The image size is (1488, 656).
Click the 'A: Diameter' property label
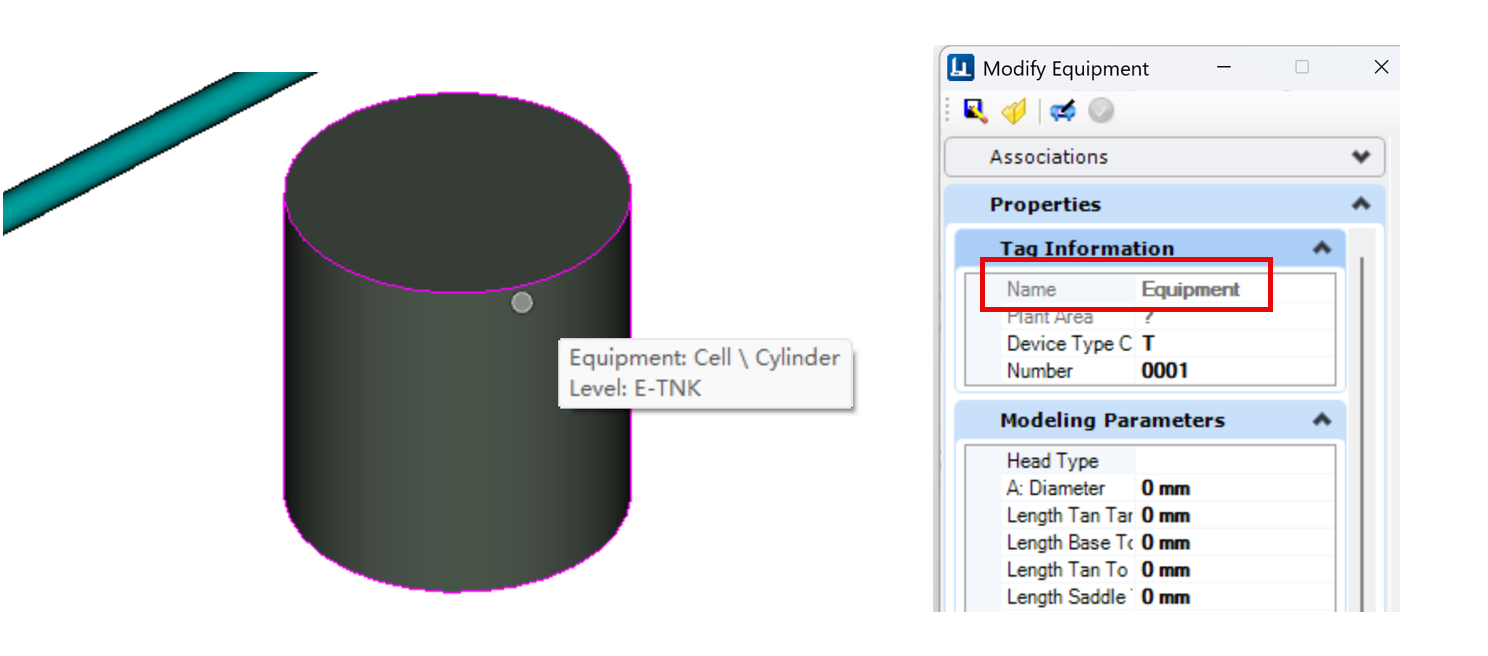(x=1056, y=488)
